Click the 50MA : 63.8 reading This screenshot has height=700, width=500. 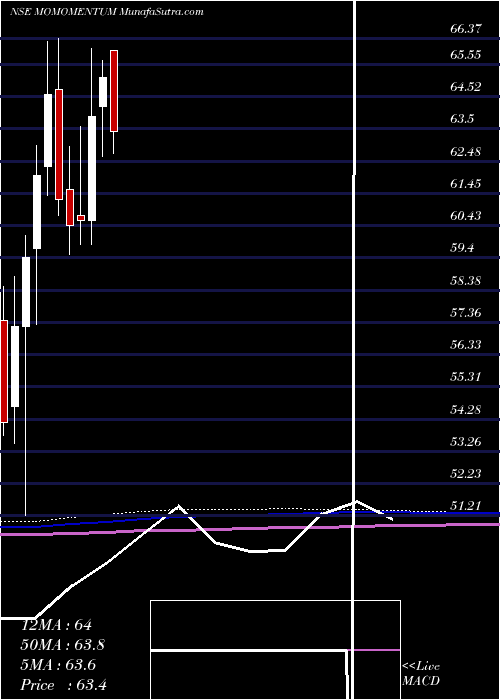pos(63,645)
